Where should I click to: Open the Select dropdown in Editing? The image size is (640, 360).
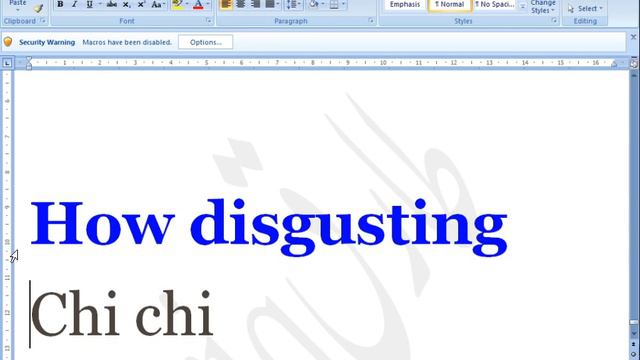[585, 8]
